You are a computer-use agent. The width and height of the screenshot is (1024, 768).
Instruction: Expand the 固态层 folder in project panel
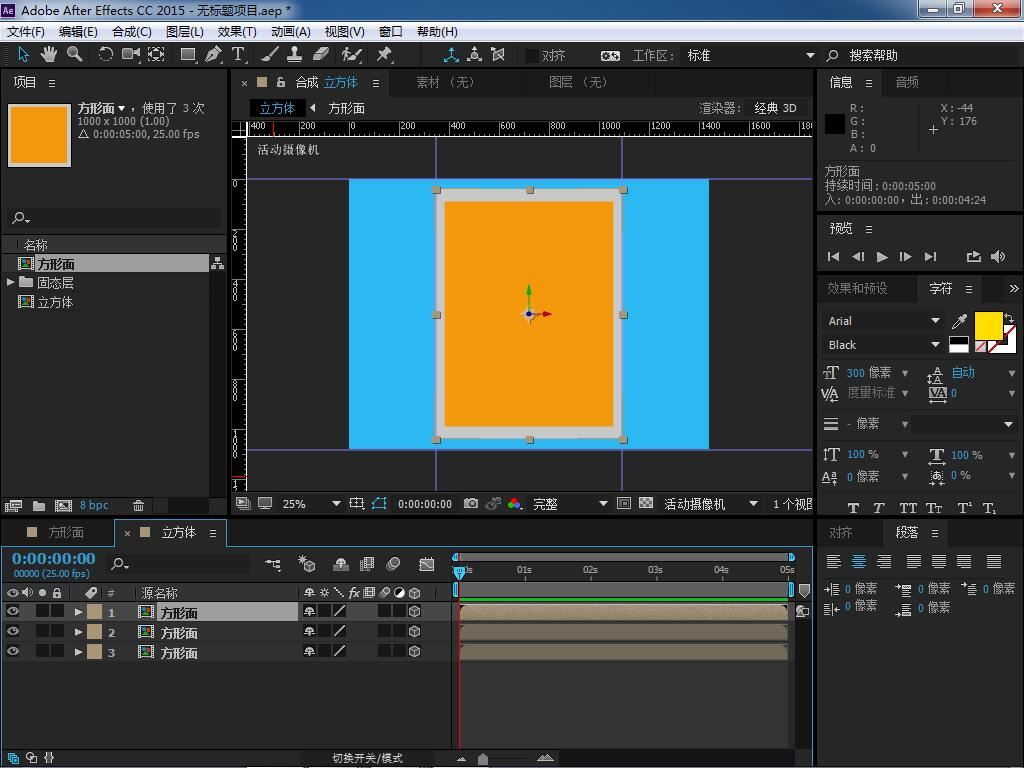pyautogui.click(x=11, y=283)
